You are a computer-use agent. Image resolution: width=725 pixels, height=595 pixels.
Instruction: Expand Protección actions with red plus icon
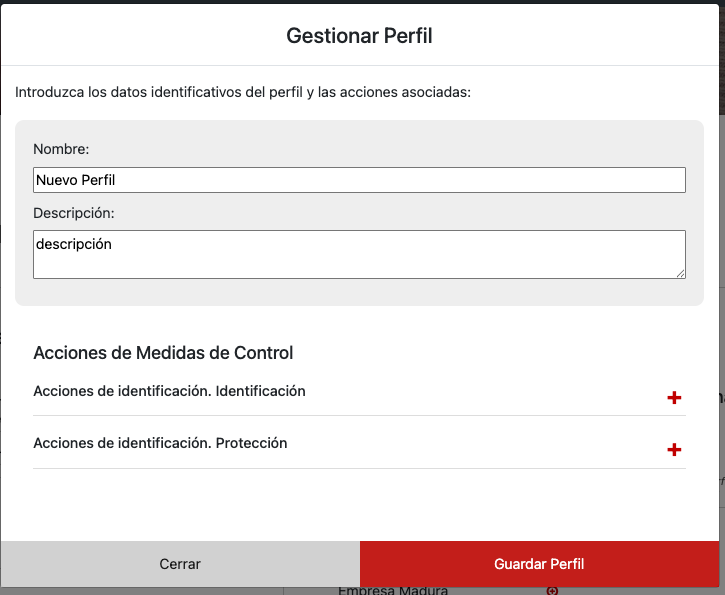click(674, 450)
